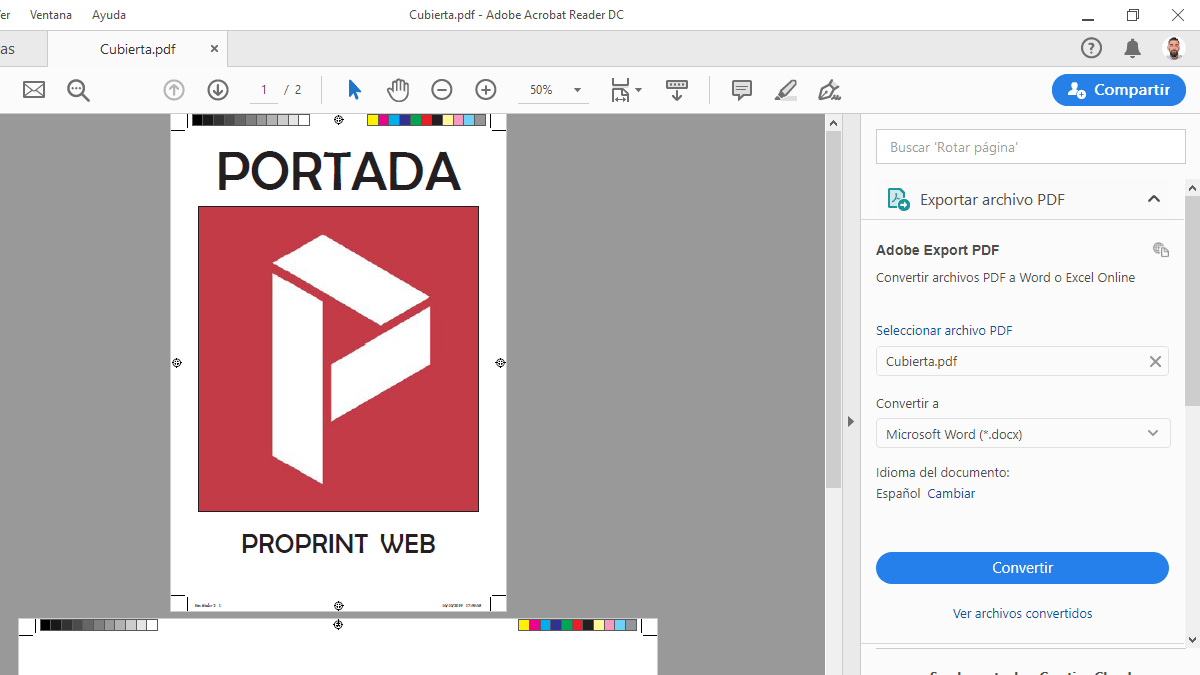Click the PROPRINT WEB text

339,544
